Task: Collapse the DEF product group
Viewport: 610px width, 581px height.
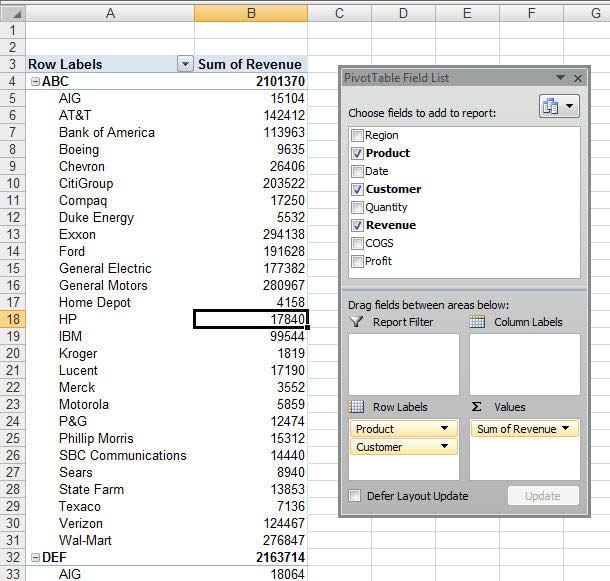Action: point(36,557)
